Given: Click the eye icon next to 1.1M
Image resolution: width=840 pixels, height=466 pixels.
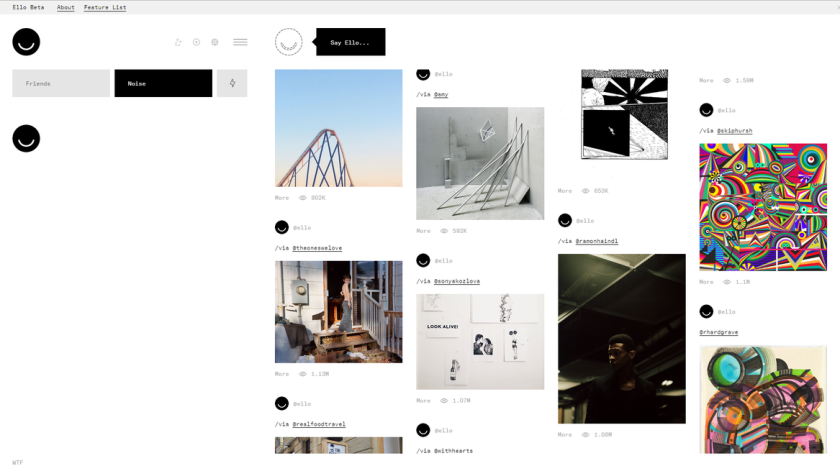Looking at the screenshot, I should [727, 282].
